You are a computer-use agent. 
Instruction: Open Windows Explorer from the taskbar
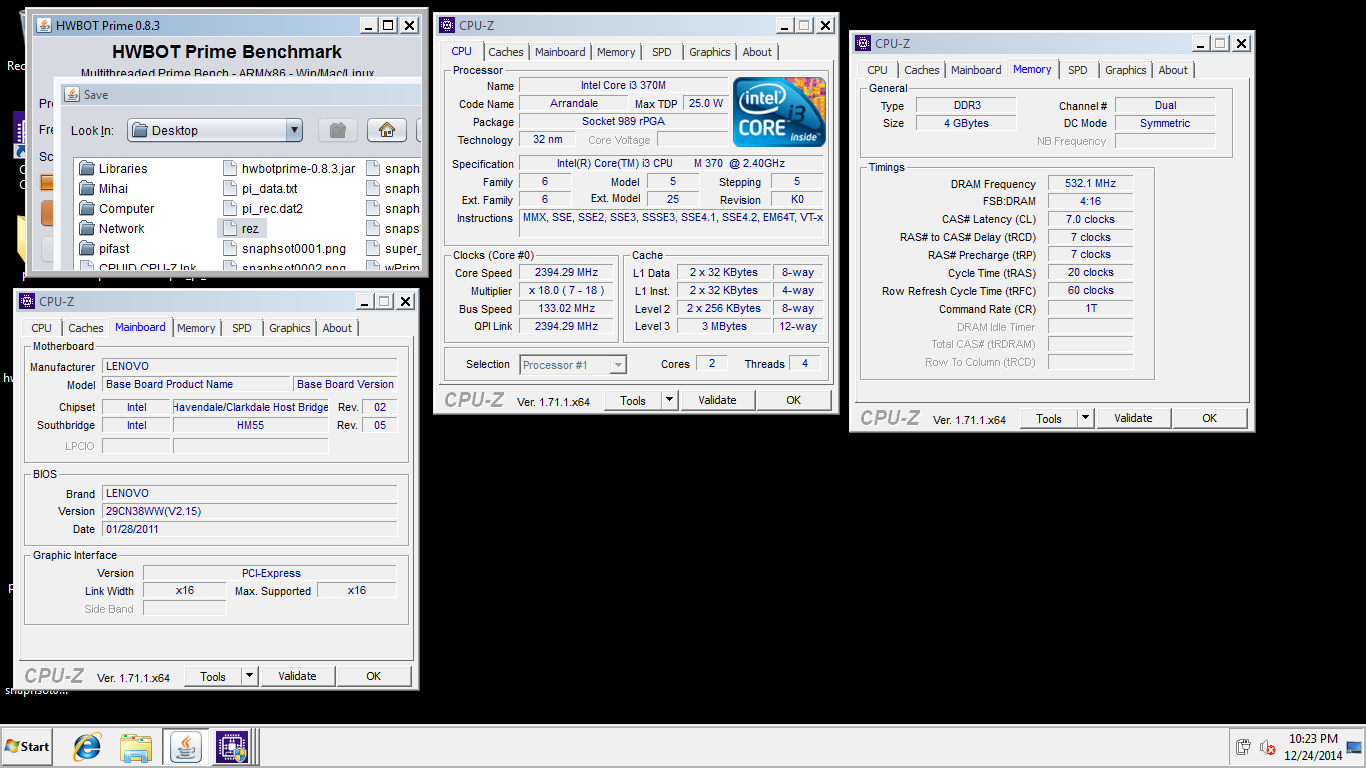click(136, 747)
